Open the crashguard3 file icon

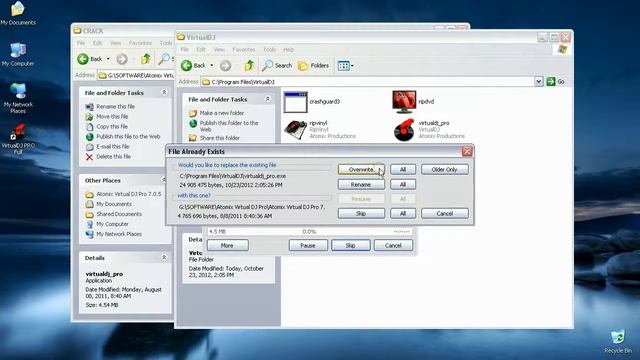296,102
